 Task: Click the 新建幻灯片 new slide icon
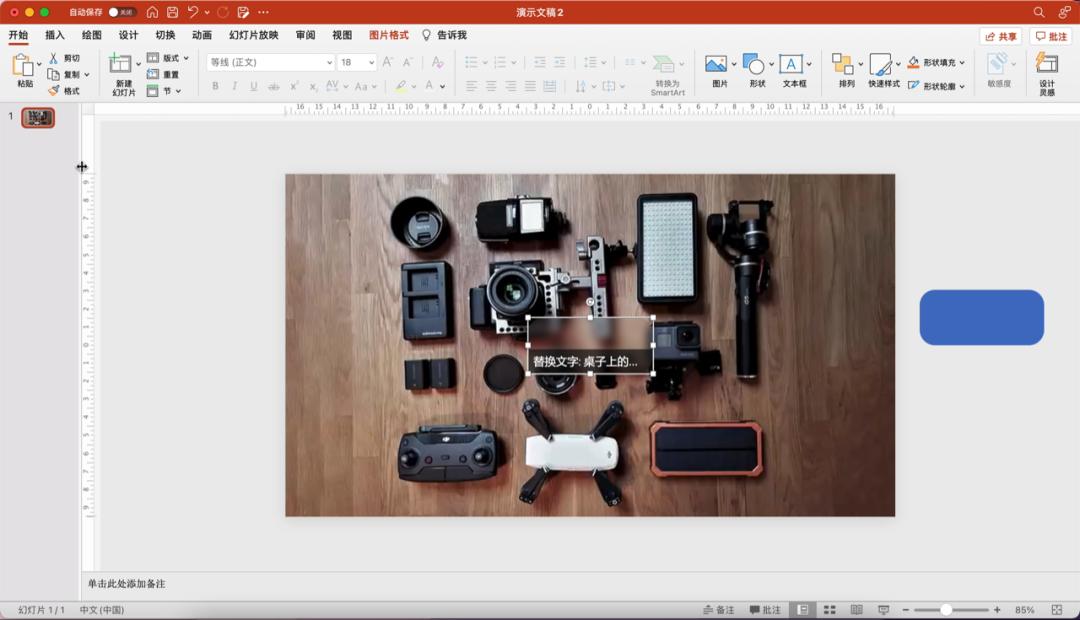point(121,65)
